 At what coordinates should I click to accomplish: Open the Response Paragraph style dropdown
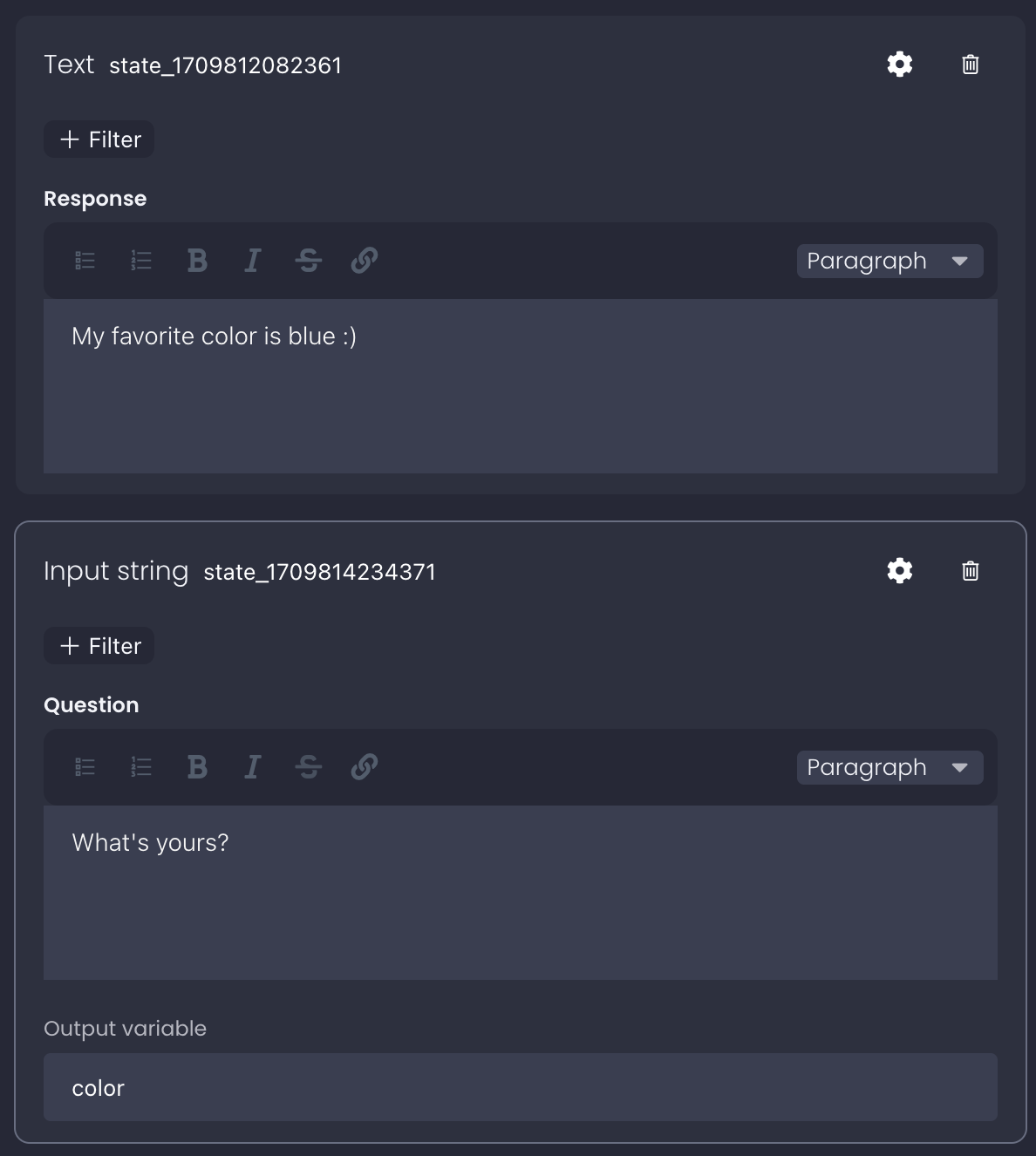click(889, 262)
